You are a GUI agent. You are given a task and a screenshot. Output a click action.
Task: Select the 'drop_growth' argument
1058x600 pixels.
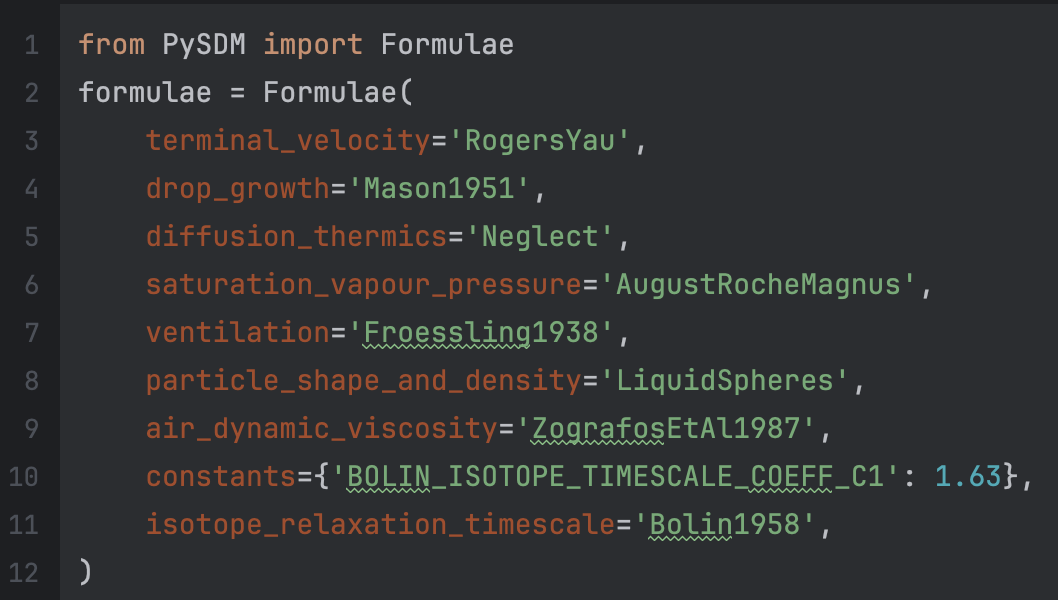238,189
